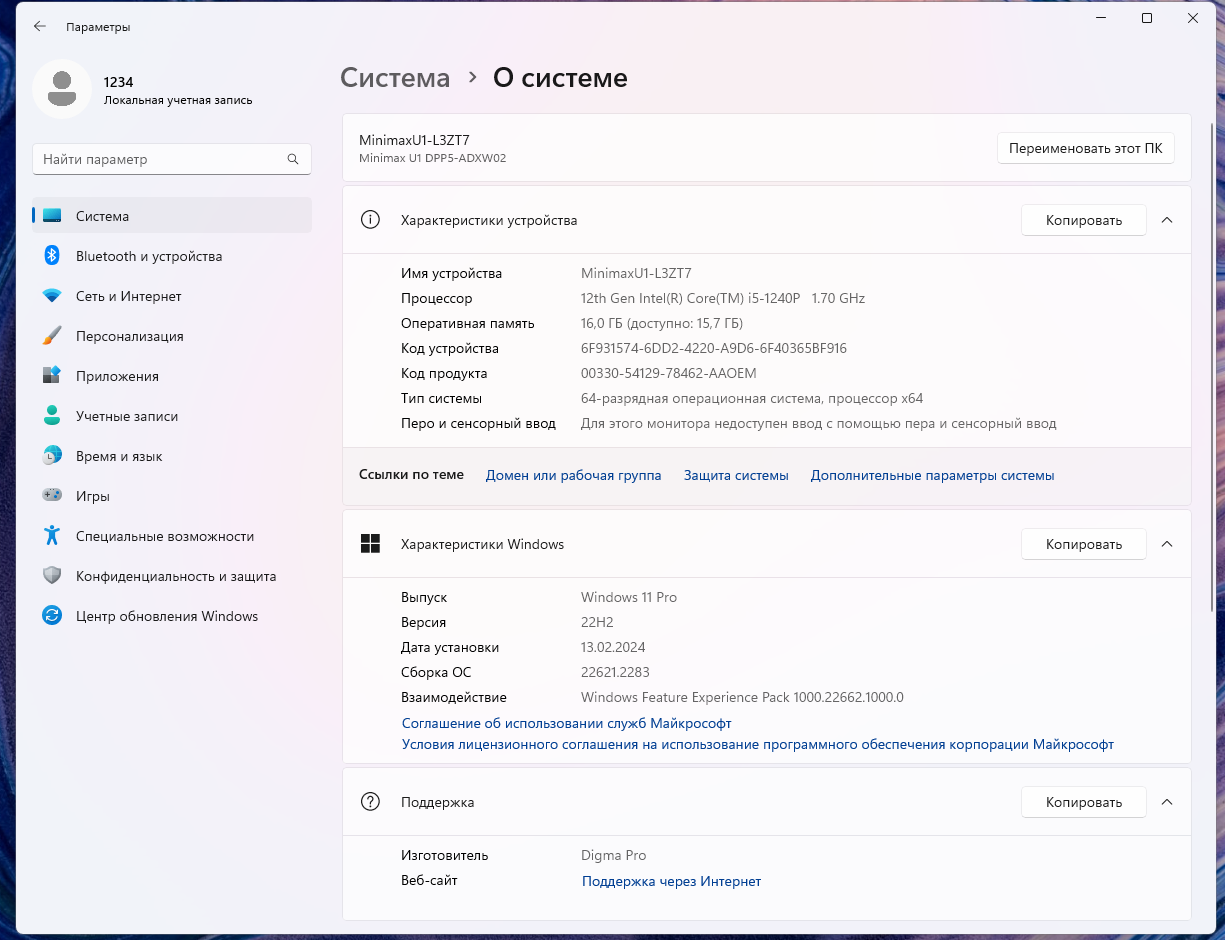Screen dimensions: 1225x940
Task: Click the Windows Update refresh icon
Action: (x=52, y=616)
